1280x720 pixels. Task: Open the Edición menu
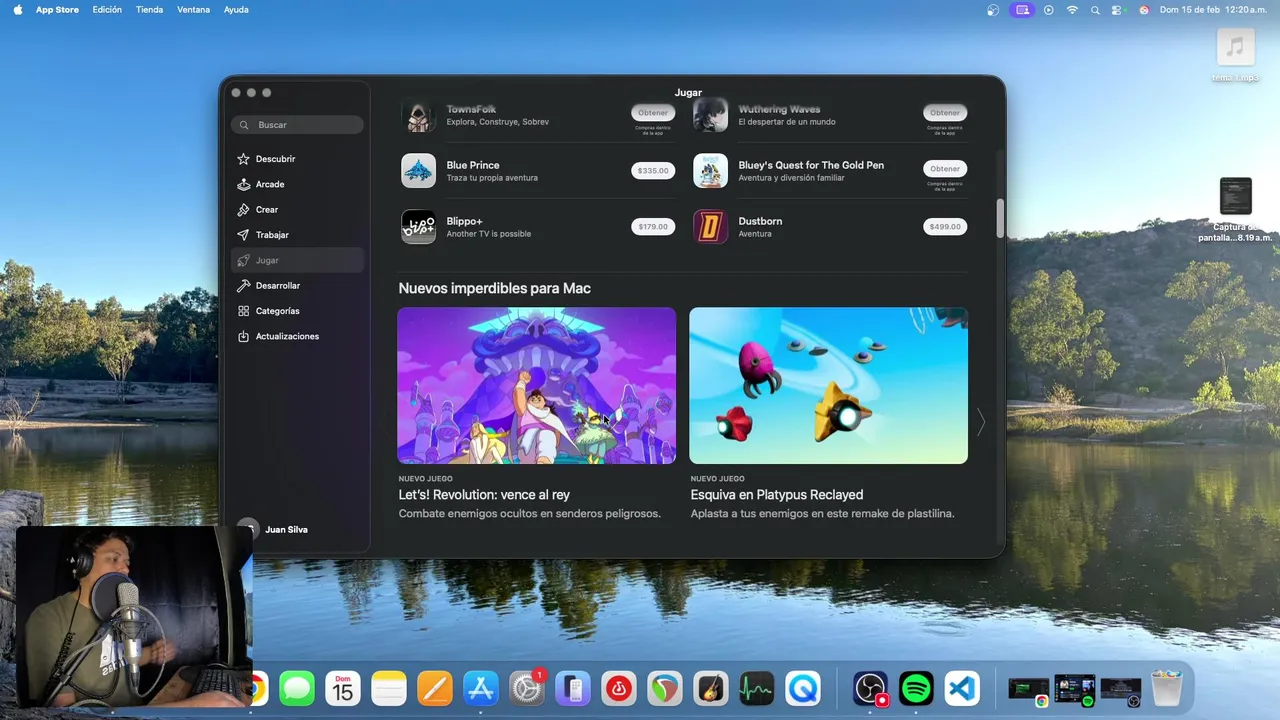tap(107, 10)
